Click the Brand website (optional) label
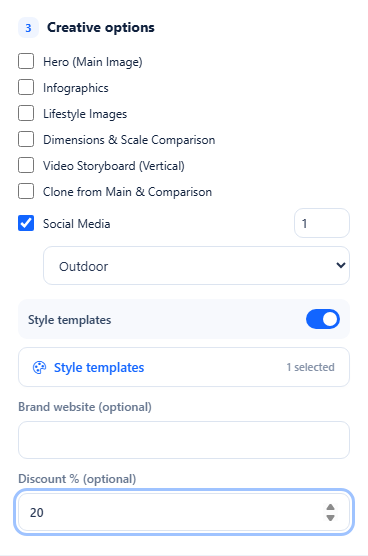Image resolution: width=368 pixels, height=556 pixels. pos(85,407)
